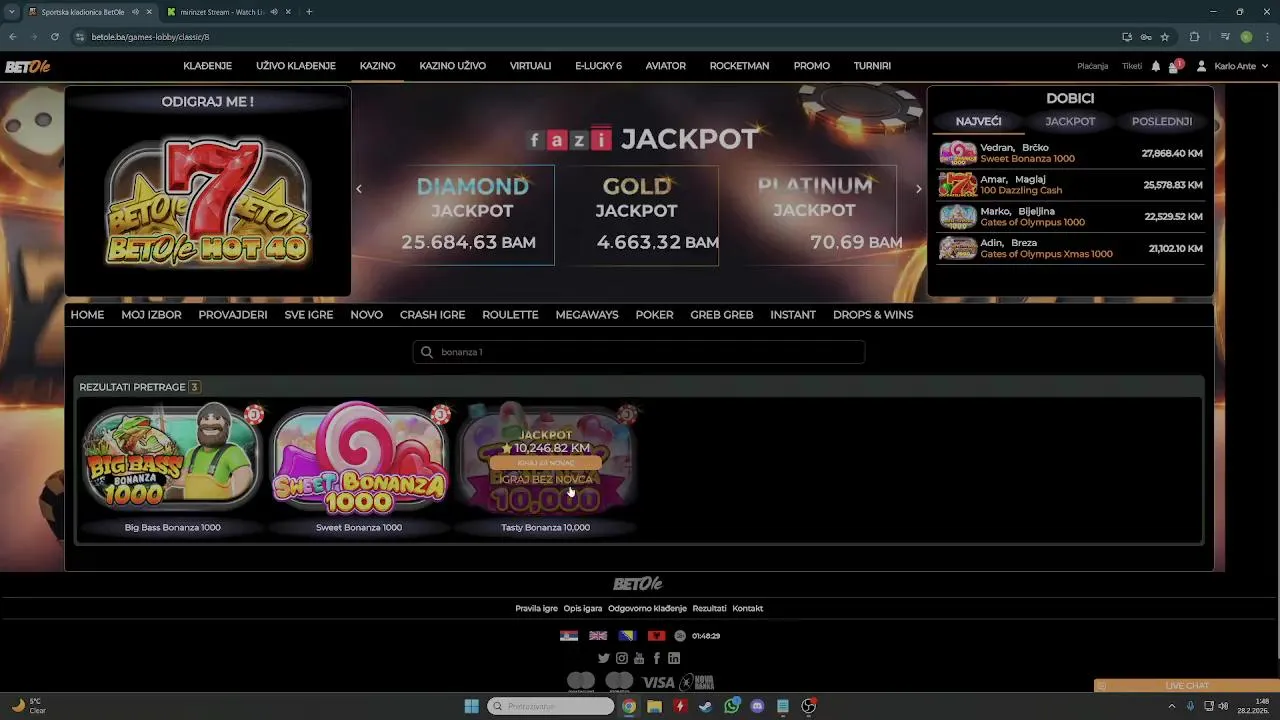Screen dimensions: 1280x720
Task: Select the MEGAWAYS category tab
Action: tap(587, 315)
